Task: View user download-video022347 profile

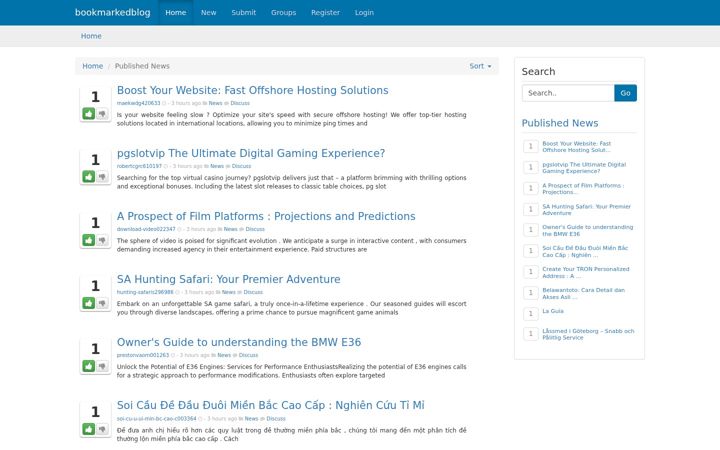Action: point(146,229)
